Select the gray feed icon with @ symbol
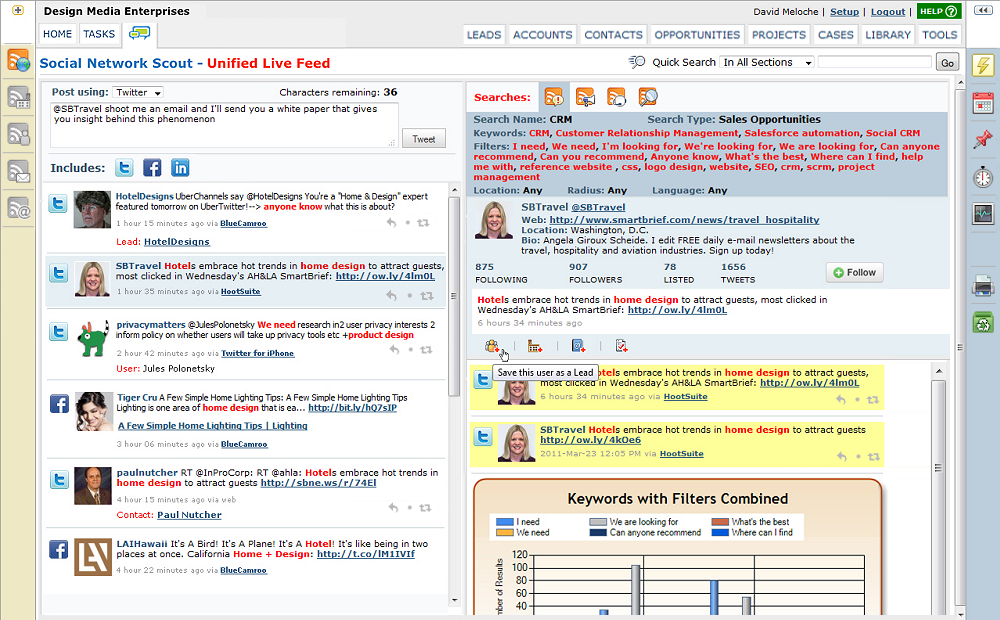1000x620 pixels. [18, 208]
